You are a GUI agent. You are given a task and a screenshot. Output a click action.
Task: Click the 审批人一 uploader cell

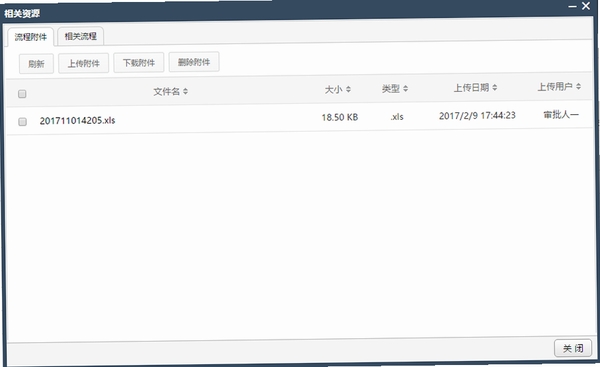[561, 114]
